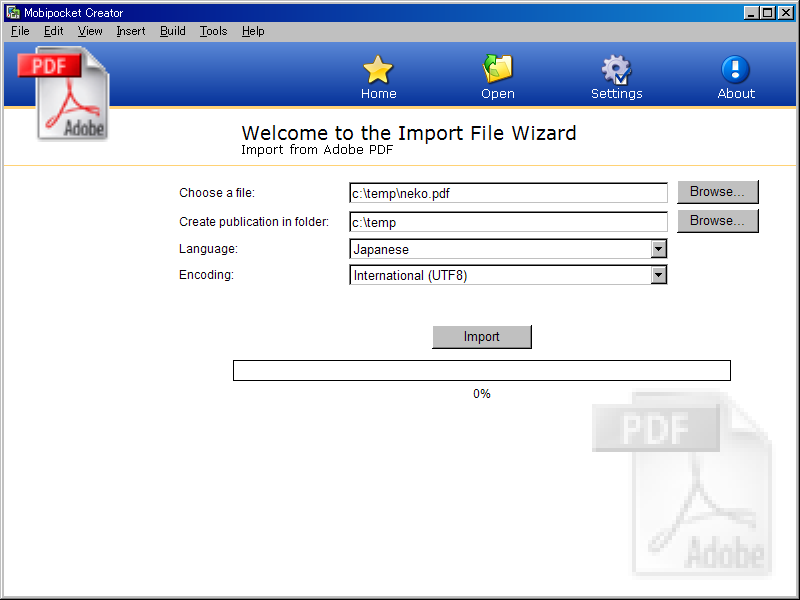Expand the Encoding dropdown arrow
800x600 pixels.
tap(658, 275)
